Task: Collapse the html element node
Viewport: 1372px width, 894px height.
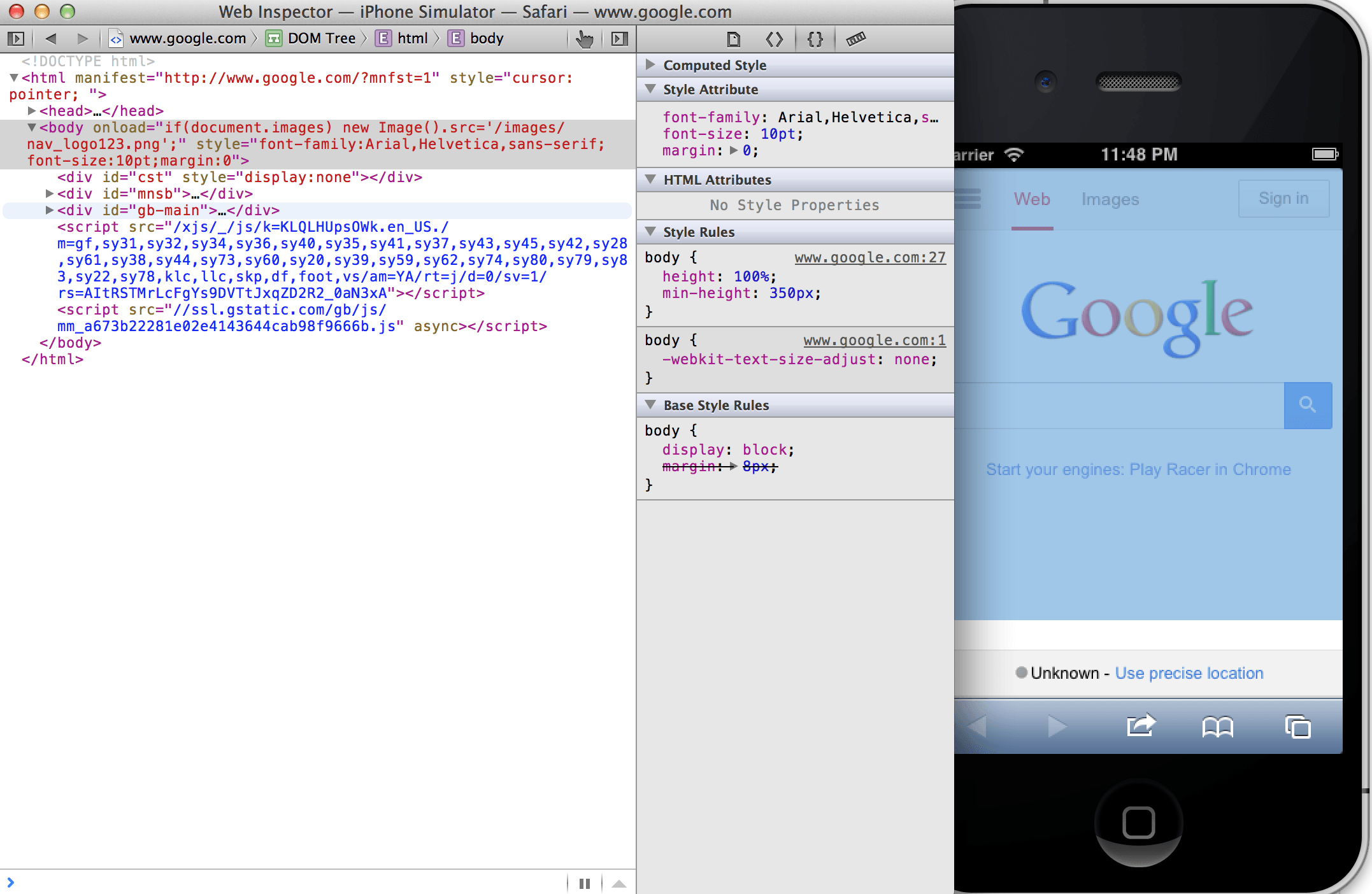Action: pyautogui.click(x=13, y=78)
